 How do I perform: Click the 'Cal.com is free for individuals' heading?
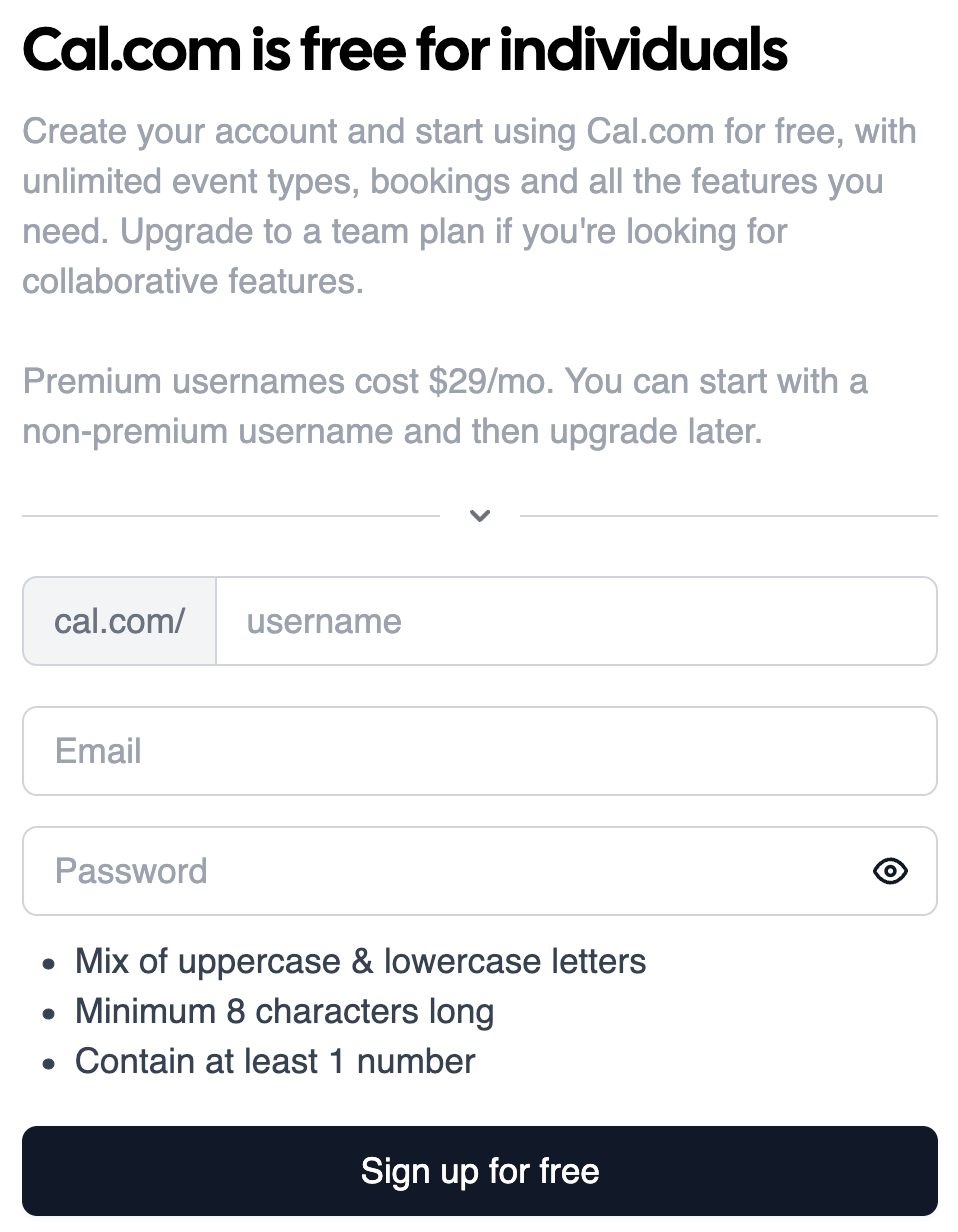coord(405,50)
